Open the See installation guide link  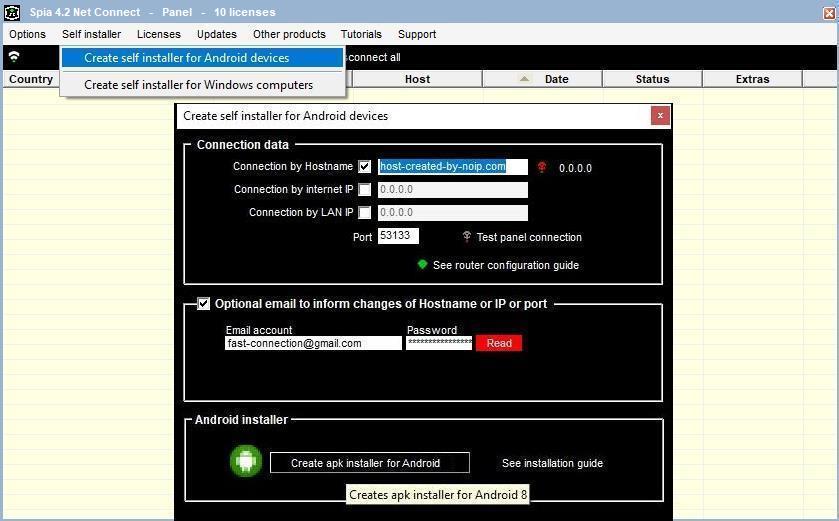(552, 463)
